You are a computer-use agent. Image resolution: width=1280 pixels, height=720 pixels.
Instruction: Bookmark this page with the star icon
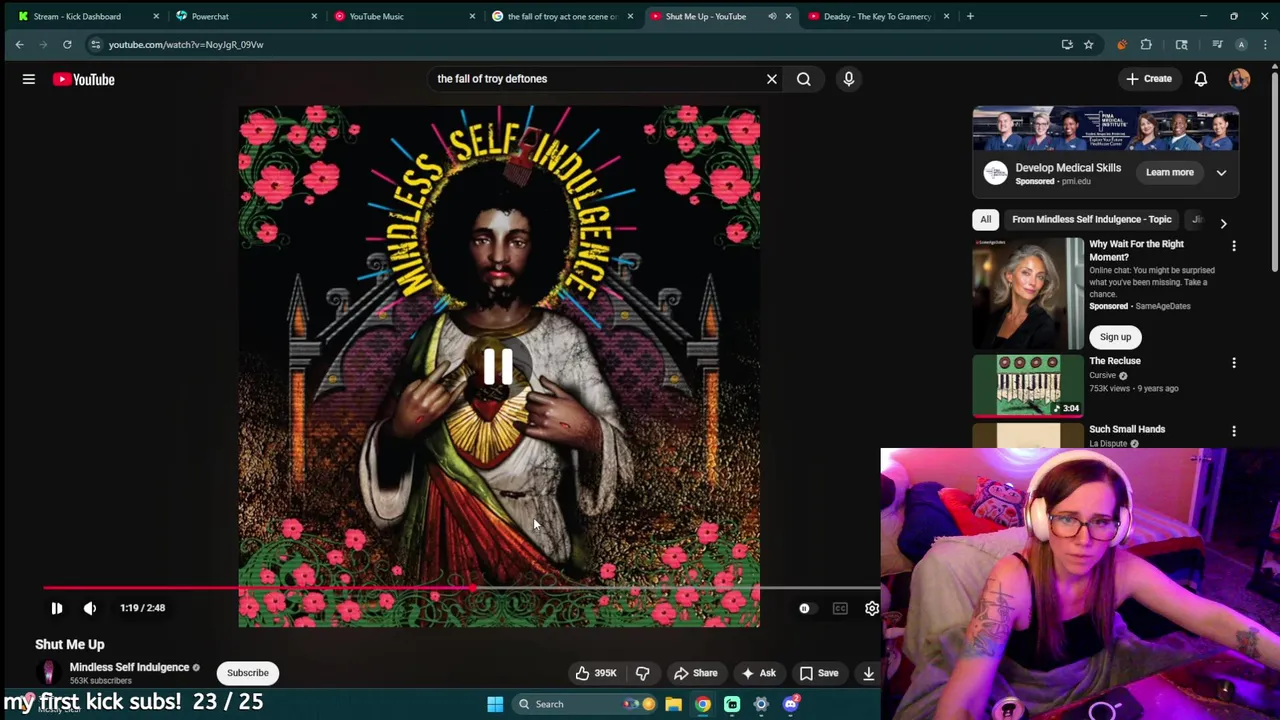point(1088,44)
